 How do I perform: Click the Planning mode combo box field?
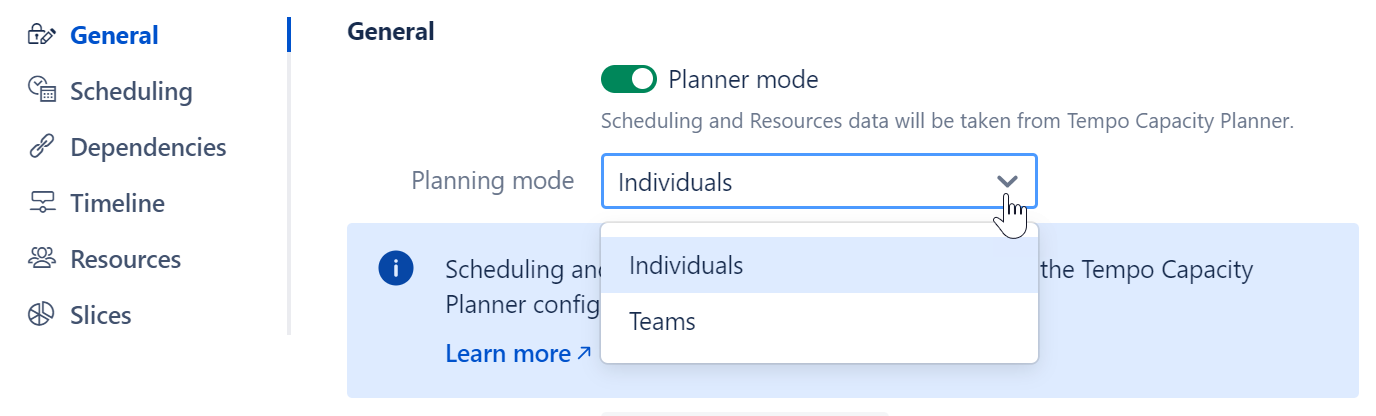[800, 182]
